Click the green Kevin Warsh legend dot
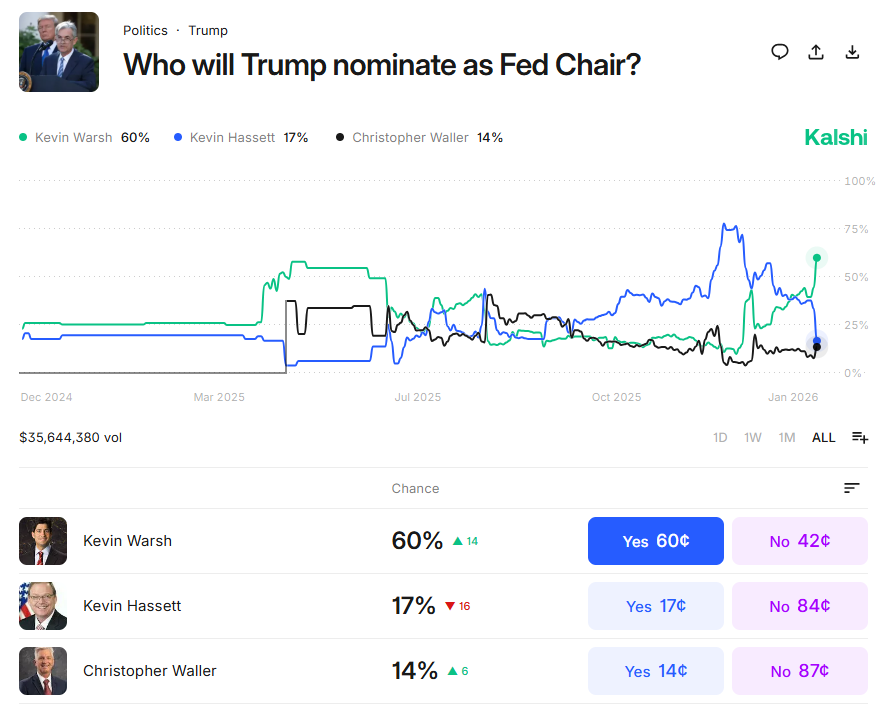This screenshot has width=894, height=712. click(x=24, y=138)
